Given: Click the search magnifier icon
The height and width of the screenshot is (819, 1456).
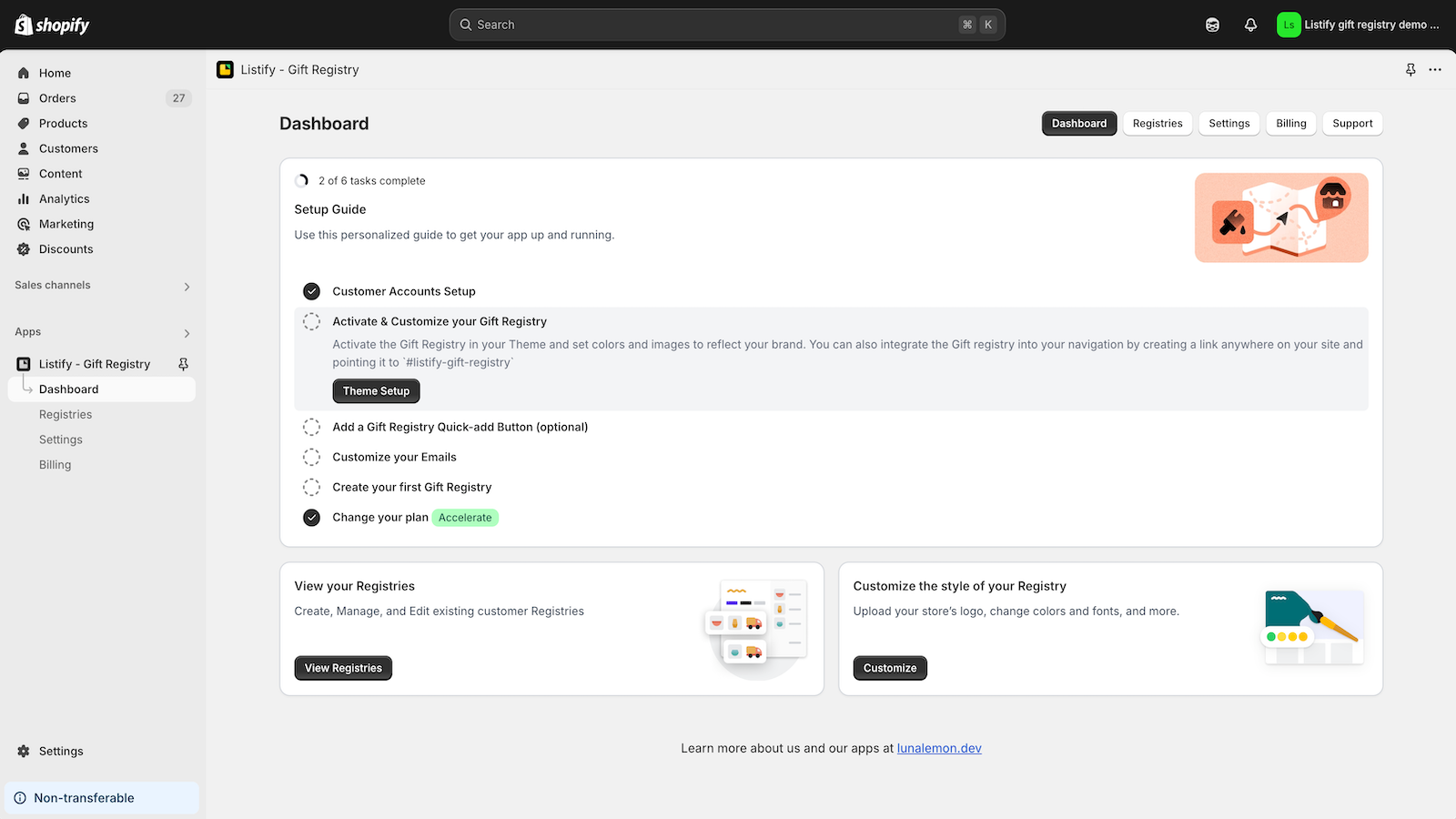Looking at the screenshot, I should 466,25.
